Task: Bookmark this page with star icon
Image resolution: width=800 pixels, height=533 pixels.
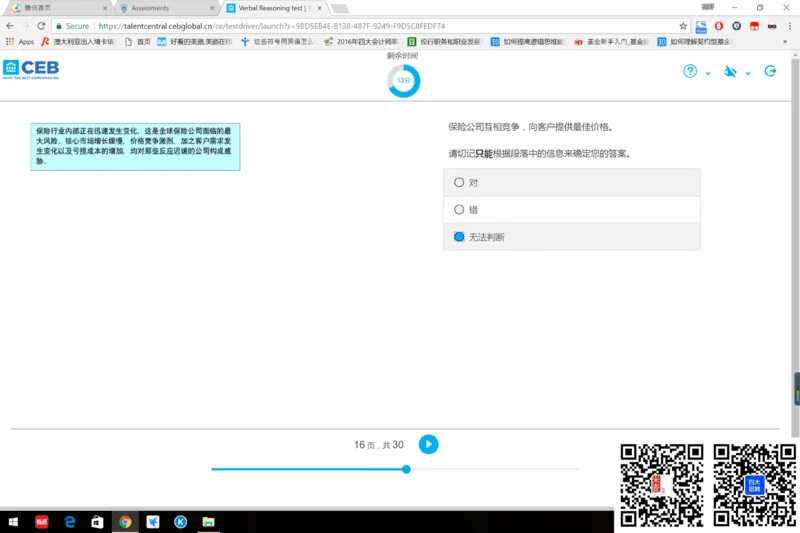Action: pos(683,26)
